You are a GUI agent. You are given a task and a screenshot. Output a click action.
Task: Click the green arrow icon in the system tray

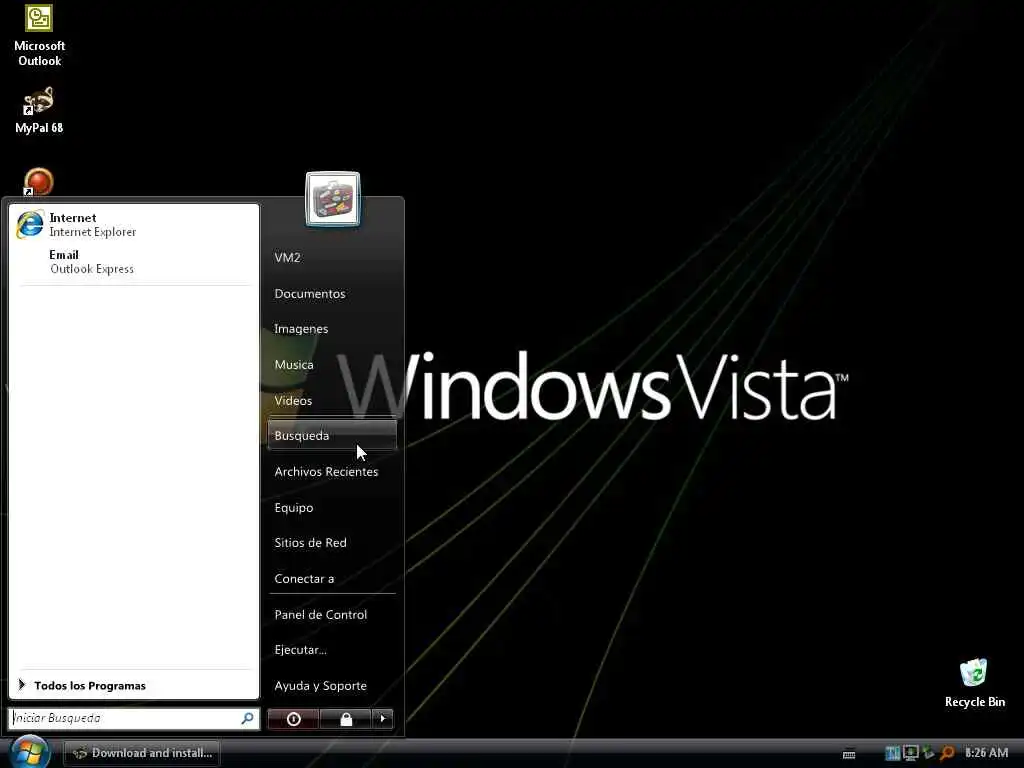928,753
